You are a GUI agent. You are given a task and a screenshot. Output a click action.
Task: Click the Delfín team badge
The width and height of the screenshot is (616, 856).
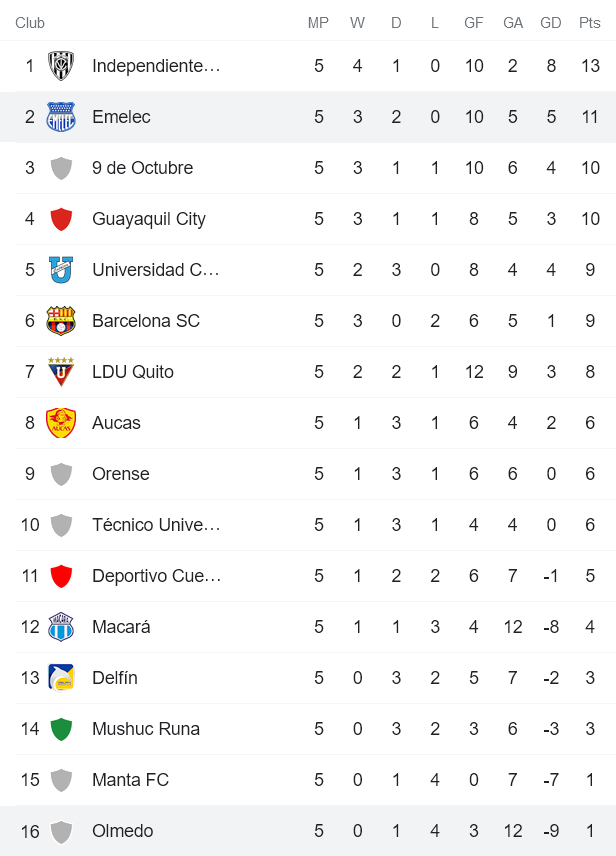click(x=62, y=678)
